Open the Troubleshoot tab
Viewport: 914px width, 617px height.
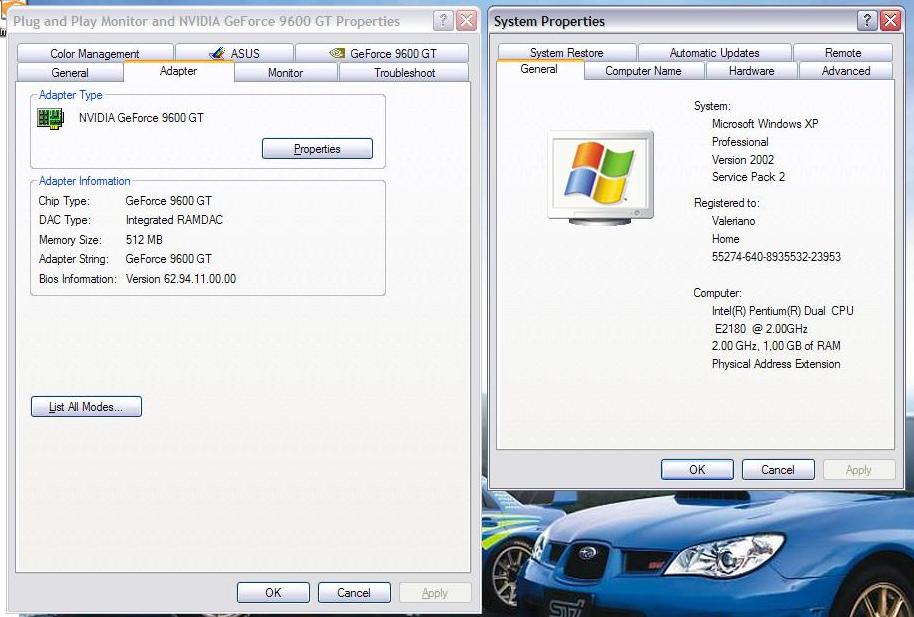pos(404,73)
